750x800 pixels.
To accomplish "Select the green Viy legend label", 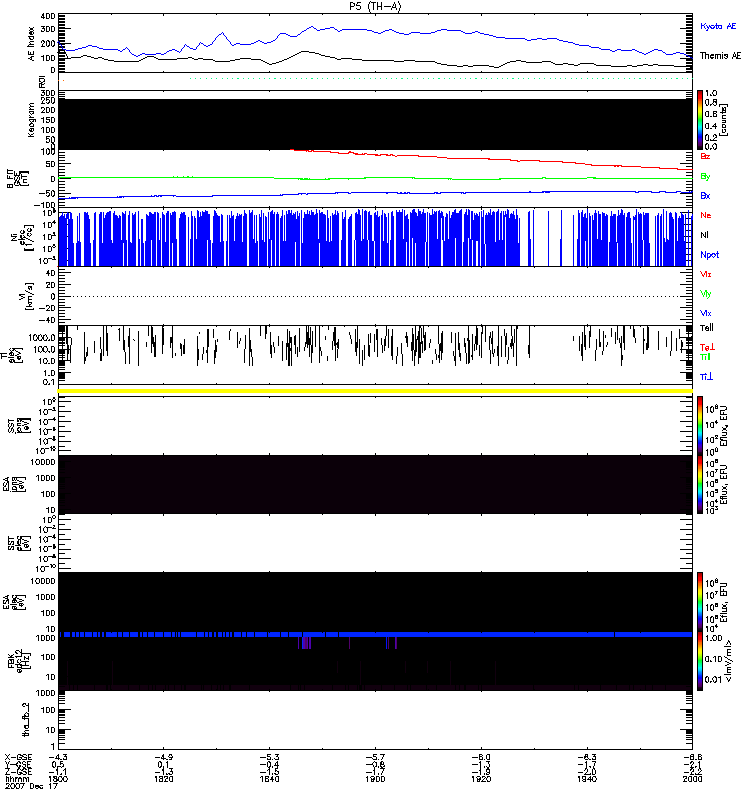I will (x=705, y=294).
